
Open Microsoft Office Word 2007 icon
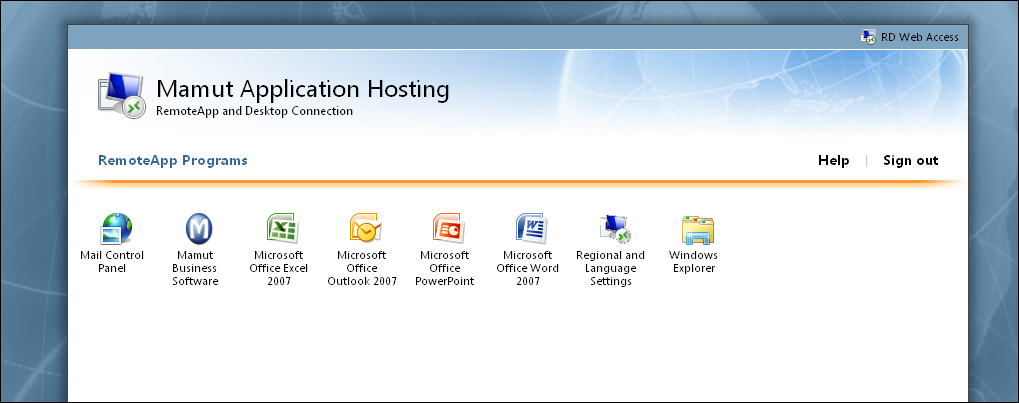tap(532, 229)
